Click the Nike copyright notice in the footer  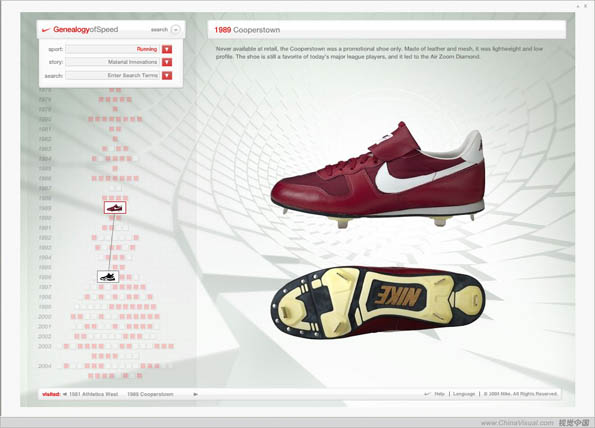pos(520,394)
